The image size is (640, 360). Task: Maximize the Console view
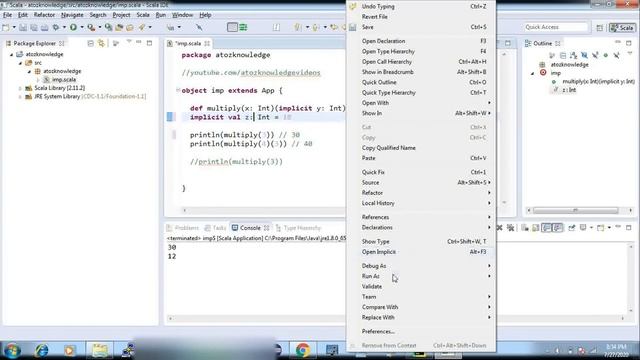click(629, 227)
